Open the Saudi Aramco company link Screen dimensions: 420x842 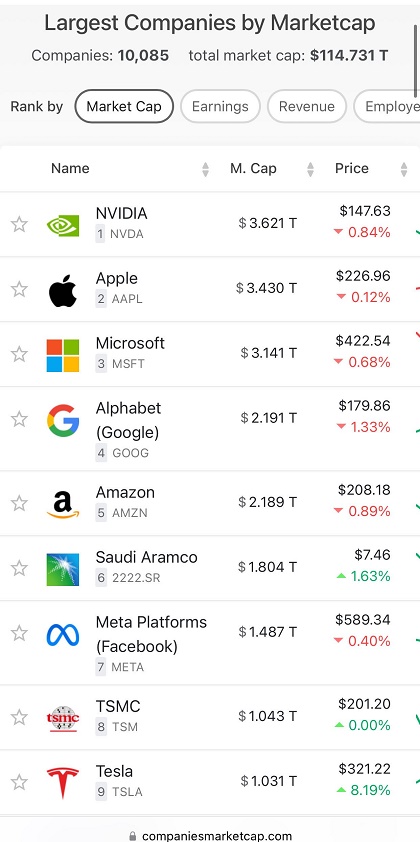pyautogui.click(x=147, y=557)
